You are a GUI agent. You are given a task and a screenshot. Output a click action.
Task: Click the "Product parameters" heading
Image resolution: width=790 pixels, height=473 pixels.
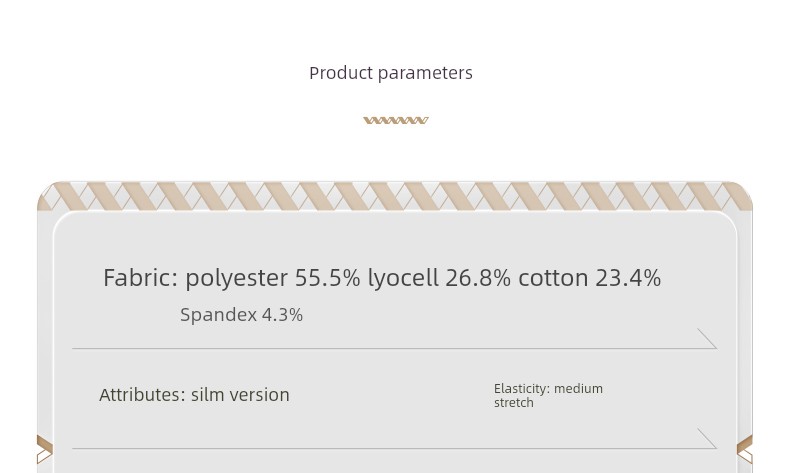pos(391,73)
